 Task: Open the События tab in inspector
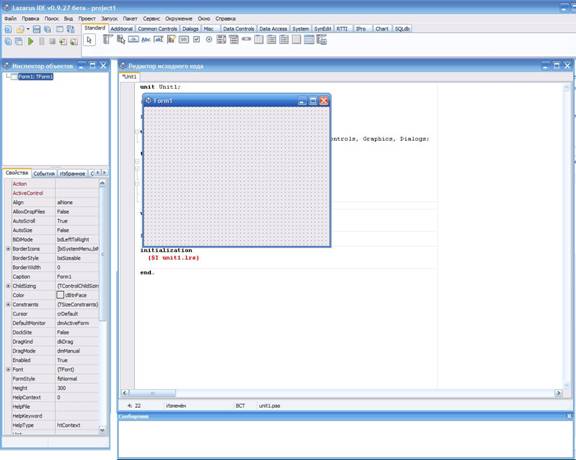pos(44,173)
